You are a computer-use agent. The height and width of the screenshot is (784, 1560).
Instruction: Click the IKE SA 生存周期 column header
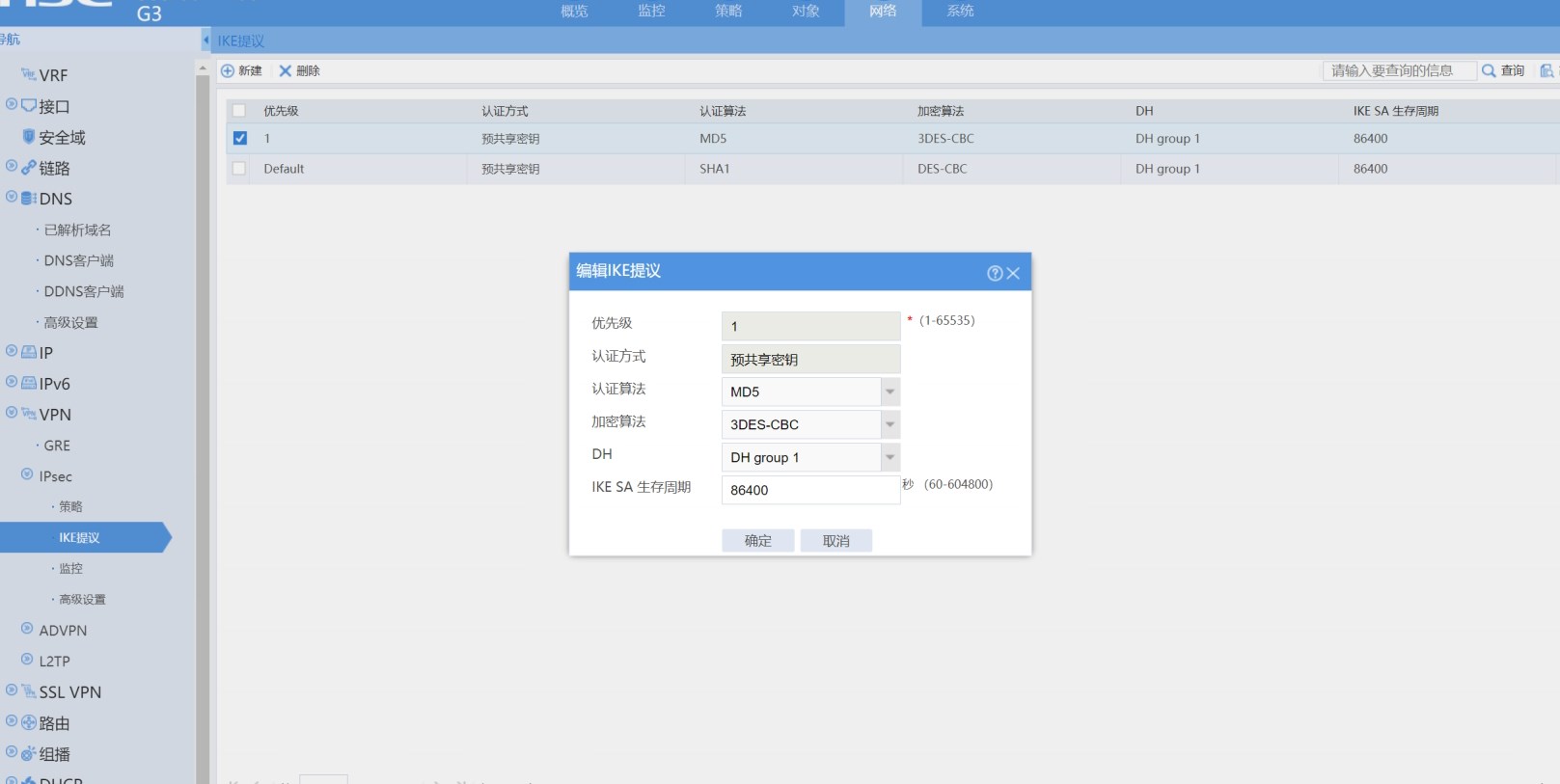[x=1395, y=111]
